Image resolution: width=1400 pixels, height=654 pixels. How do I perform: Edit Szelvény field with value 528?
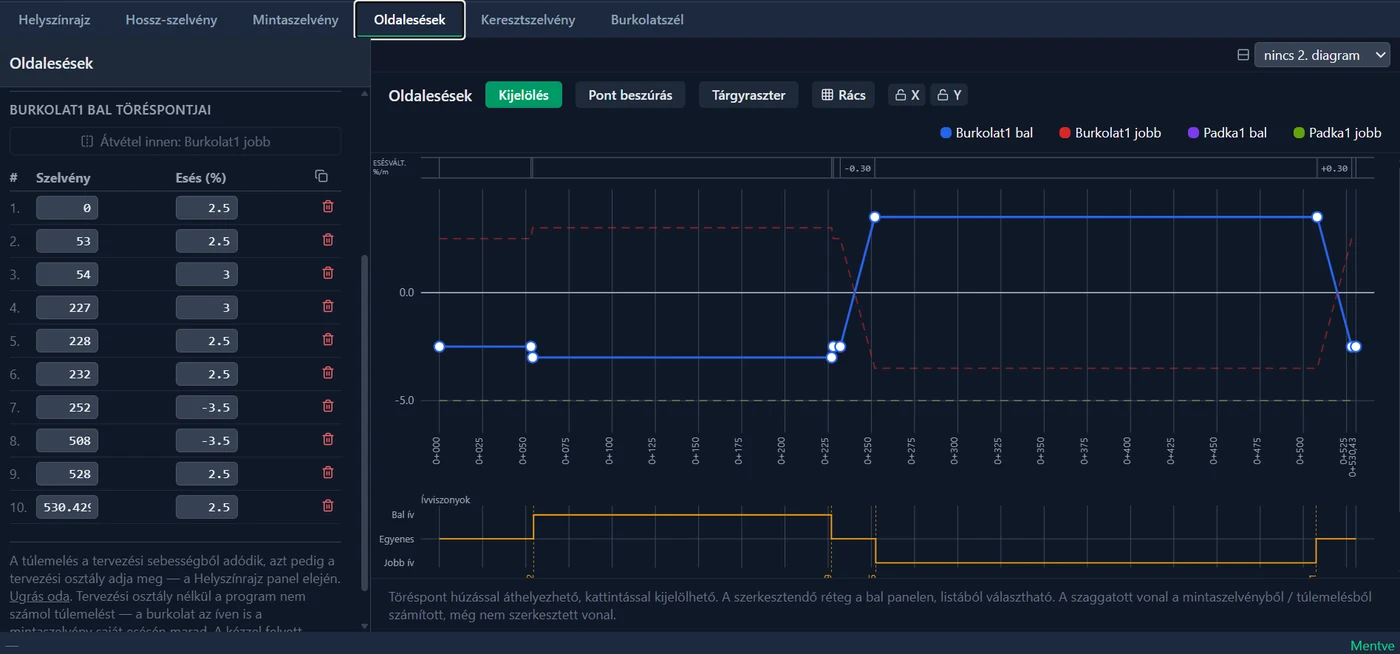67,473
